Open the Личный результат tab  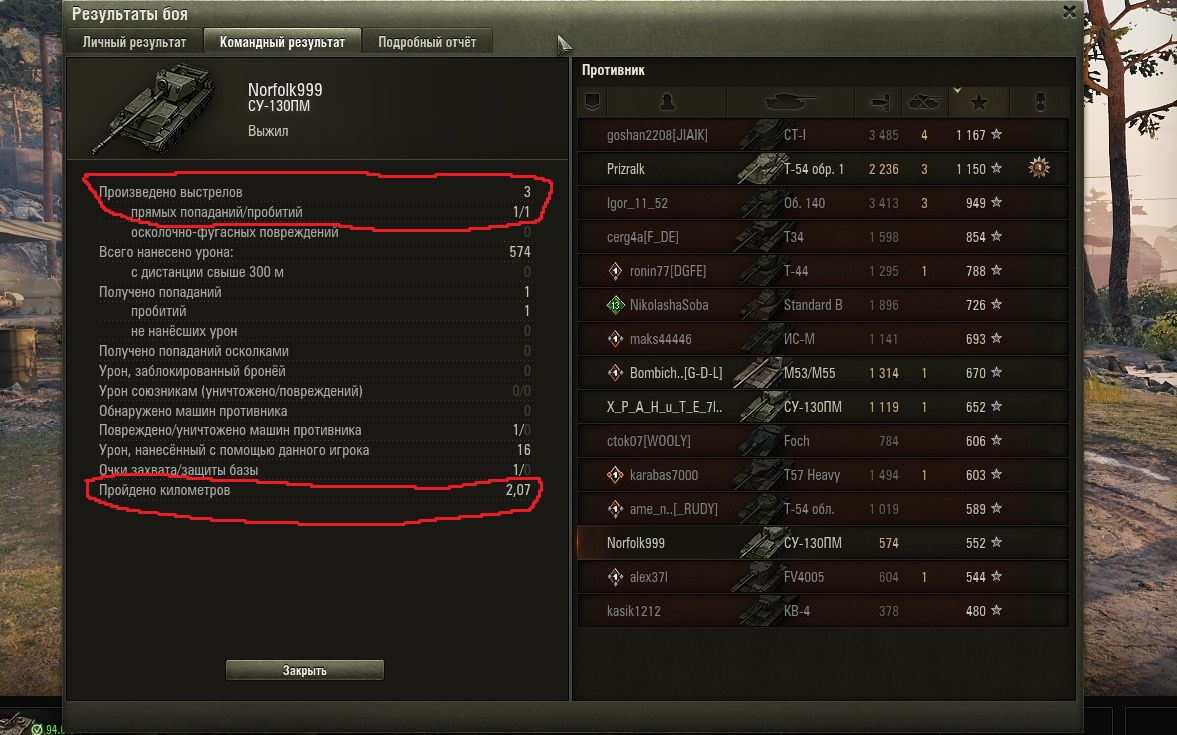coord(134,42)
